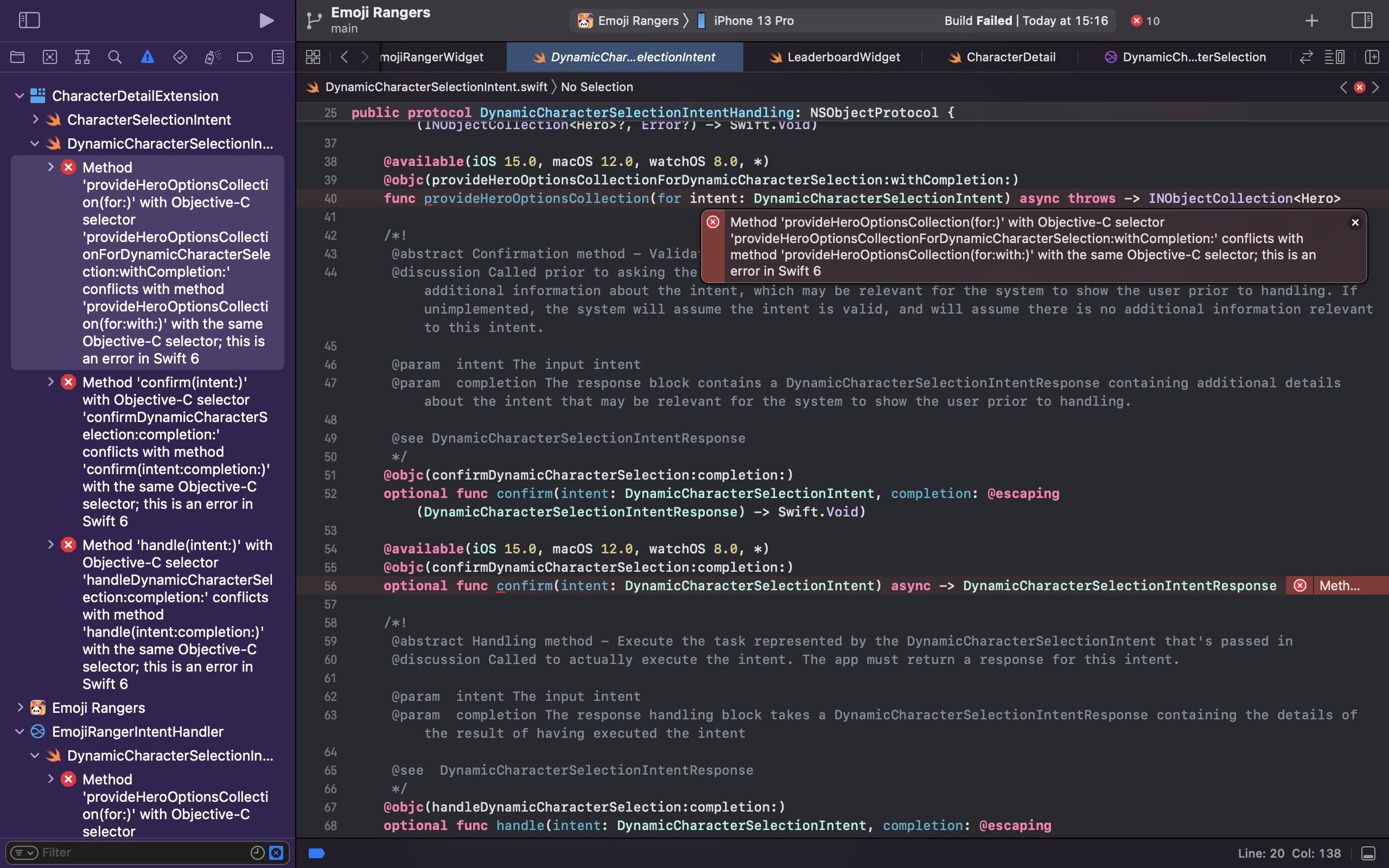
Task: Click the iPhone 13 Pro destination selector
Action: coord(753,21)
